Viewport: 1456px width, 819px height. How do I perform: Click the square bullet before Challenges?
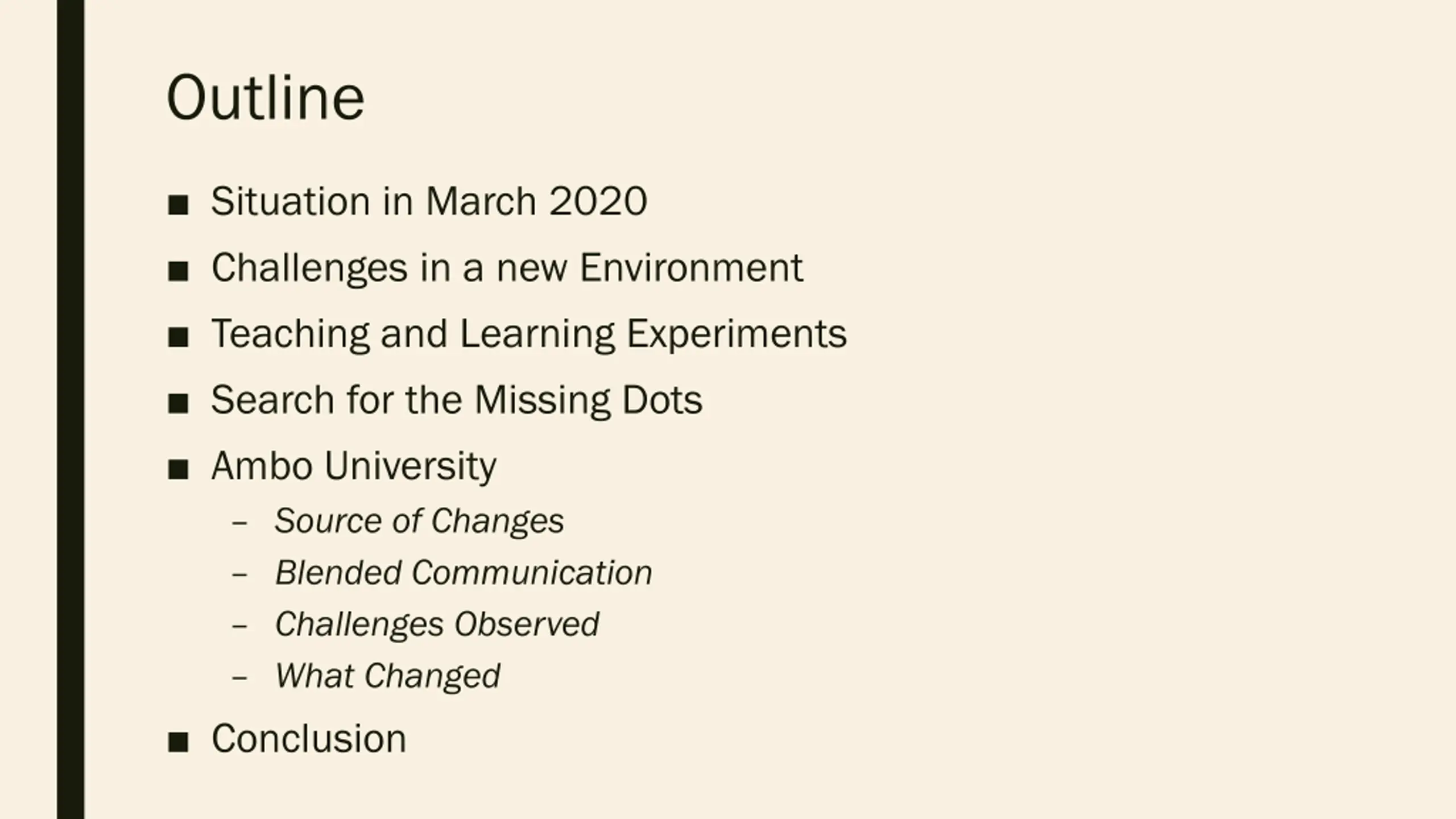coord(178,271)
